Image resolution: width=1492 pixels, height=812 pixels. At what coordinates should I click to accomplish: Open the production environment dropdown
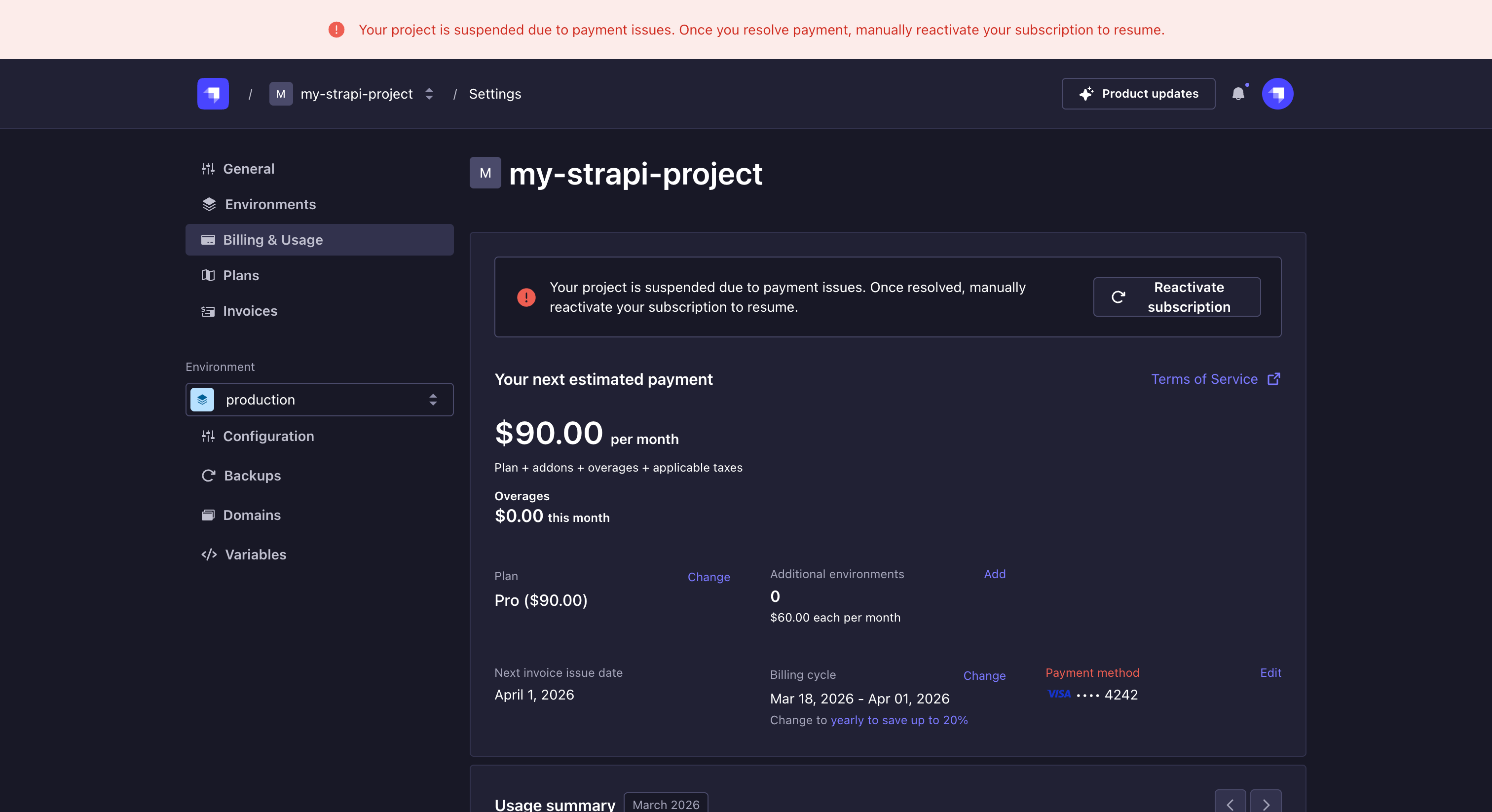(x=433, y=400)
